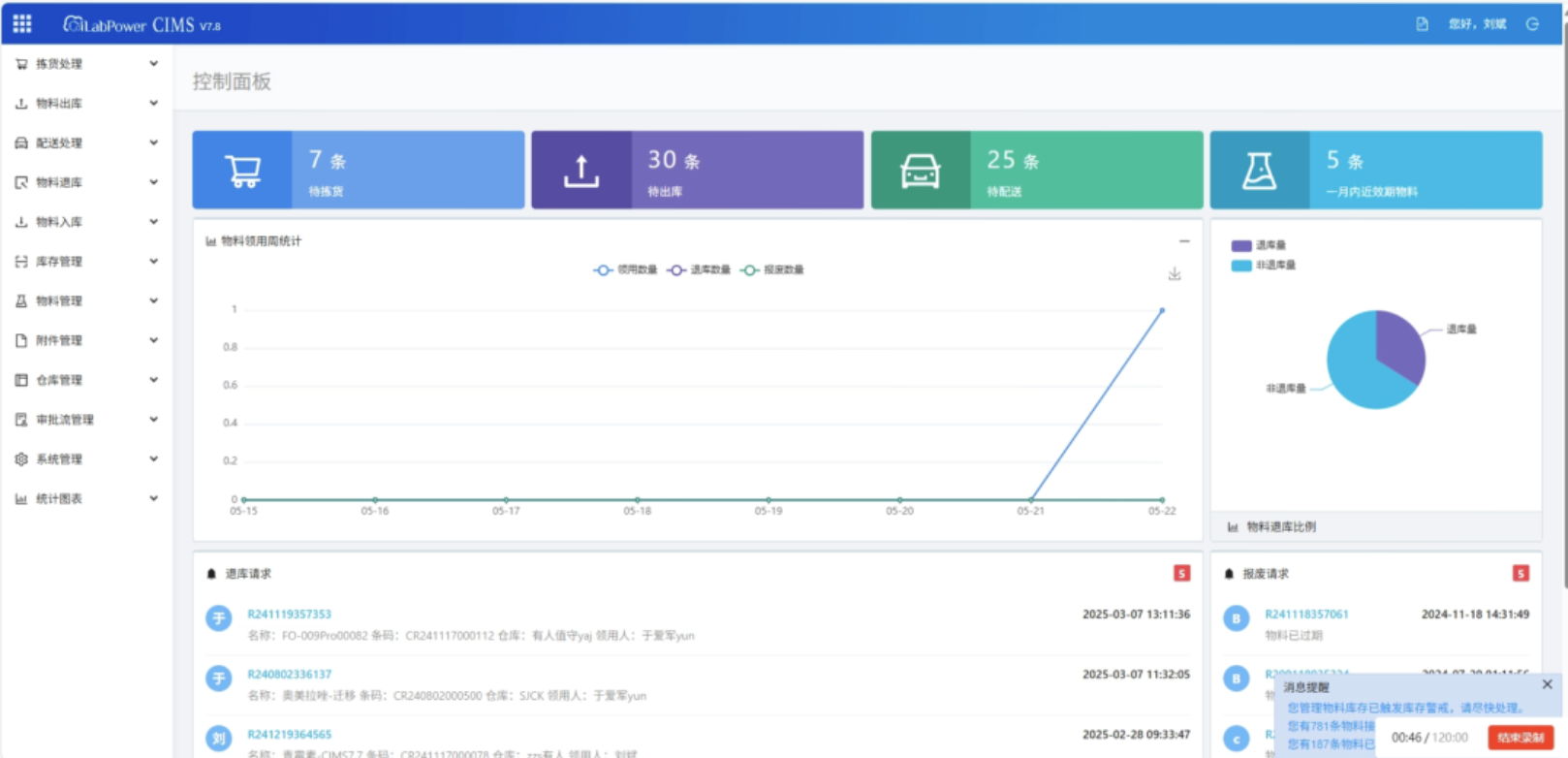Toggle 报废数量 series in chart legend
The height and width of the screenshot is (758, 1568).
click(x=772, y=269)
